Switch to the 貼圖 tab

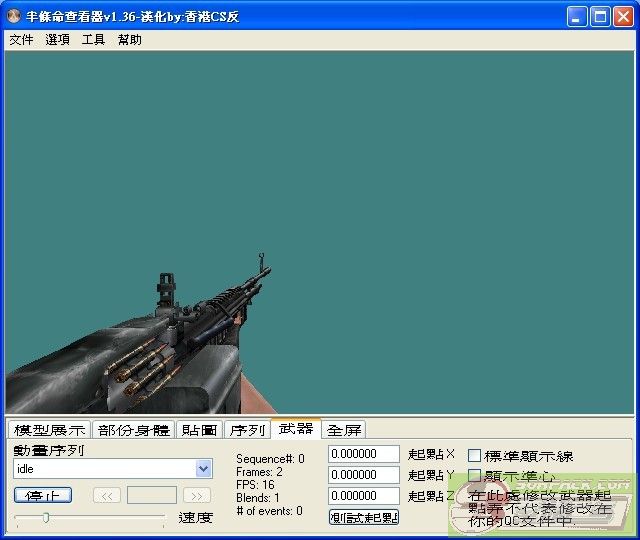(x=199, y=430)
